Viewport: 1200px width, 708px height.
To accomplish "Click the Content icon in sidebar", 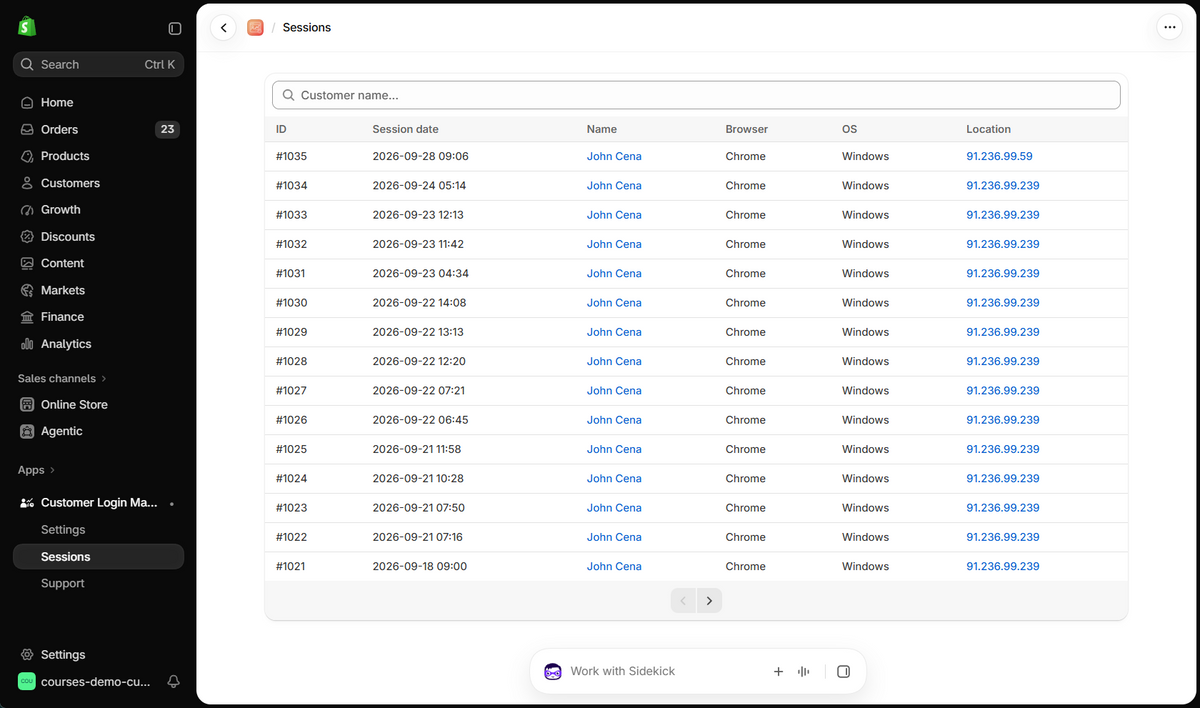I will pos(27,263).
